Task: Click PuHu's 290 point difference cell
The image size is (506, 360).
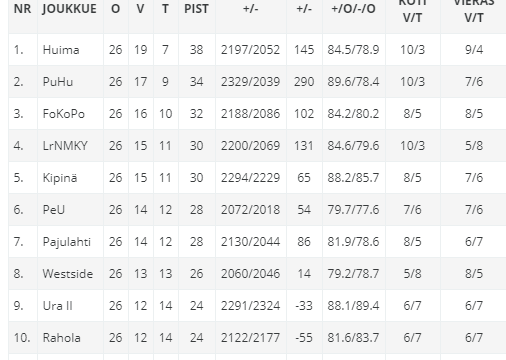Action: (x=304, y=82)
